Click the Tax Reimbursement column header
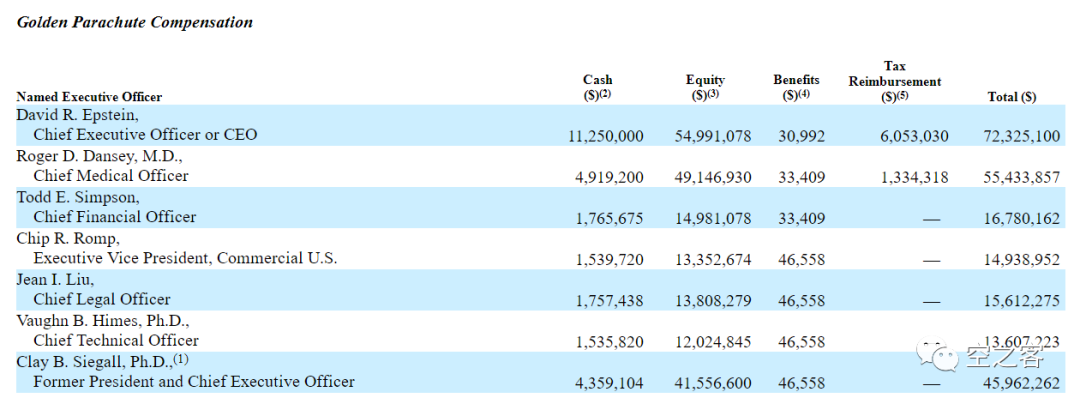The image size is (1080, 404). point(895,81)
